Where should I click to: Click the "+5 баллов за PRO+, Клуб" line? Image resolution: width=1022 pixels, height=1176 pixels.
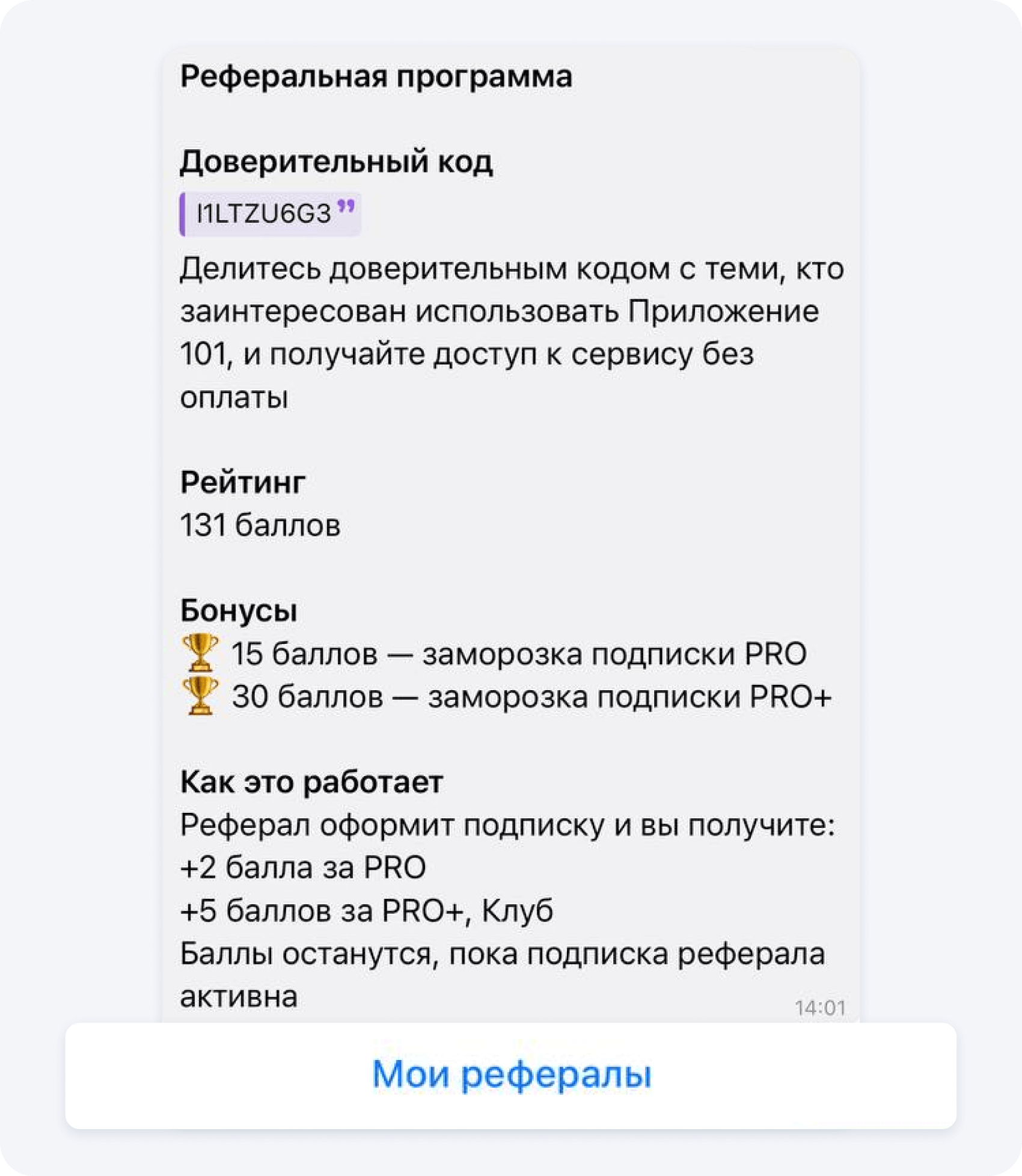366,911
